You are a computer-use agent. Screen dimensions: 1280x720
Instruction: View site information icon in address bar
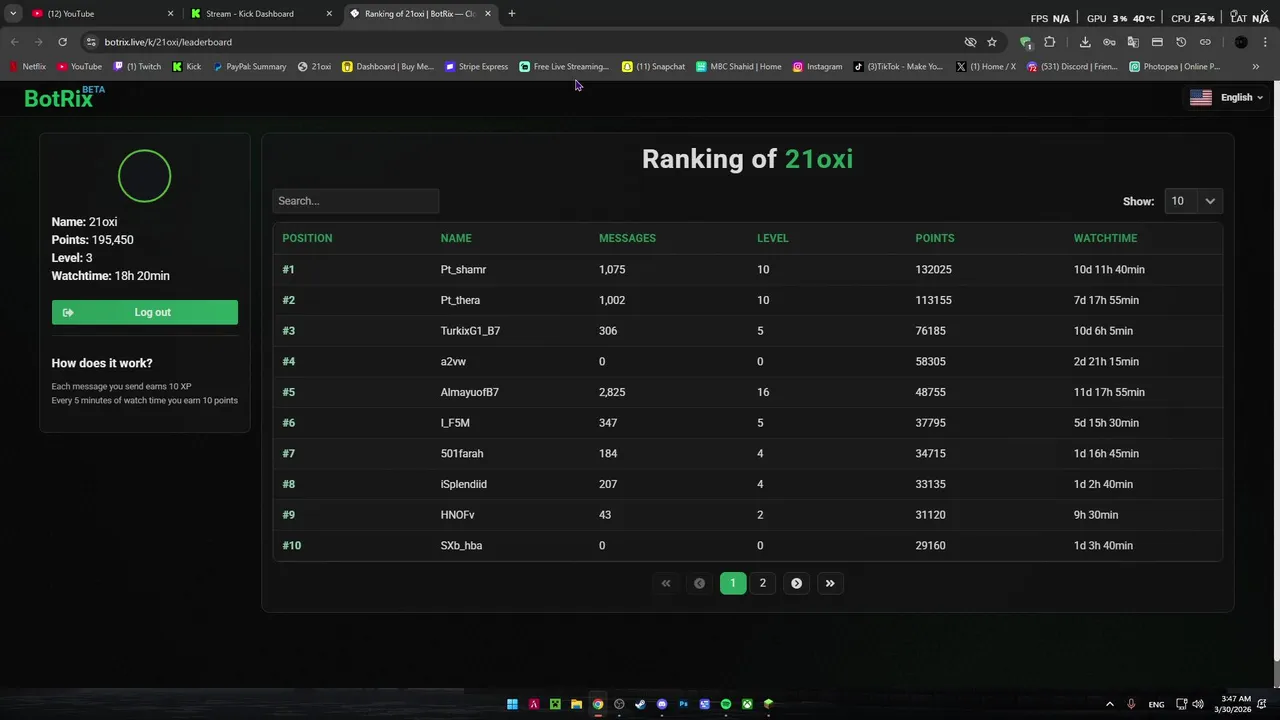91,42
